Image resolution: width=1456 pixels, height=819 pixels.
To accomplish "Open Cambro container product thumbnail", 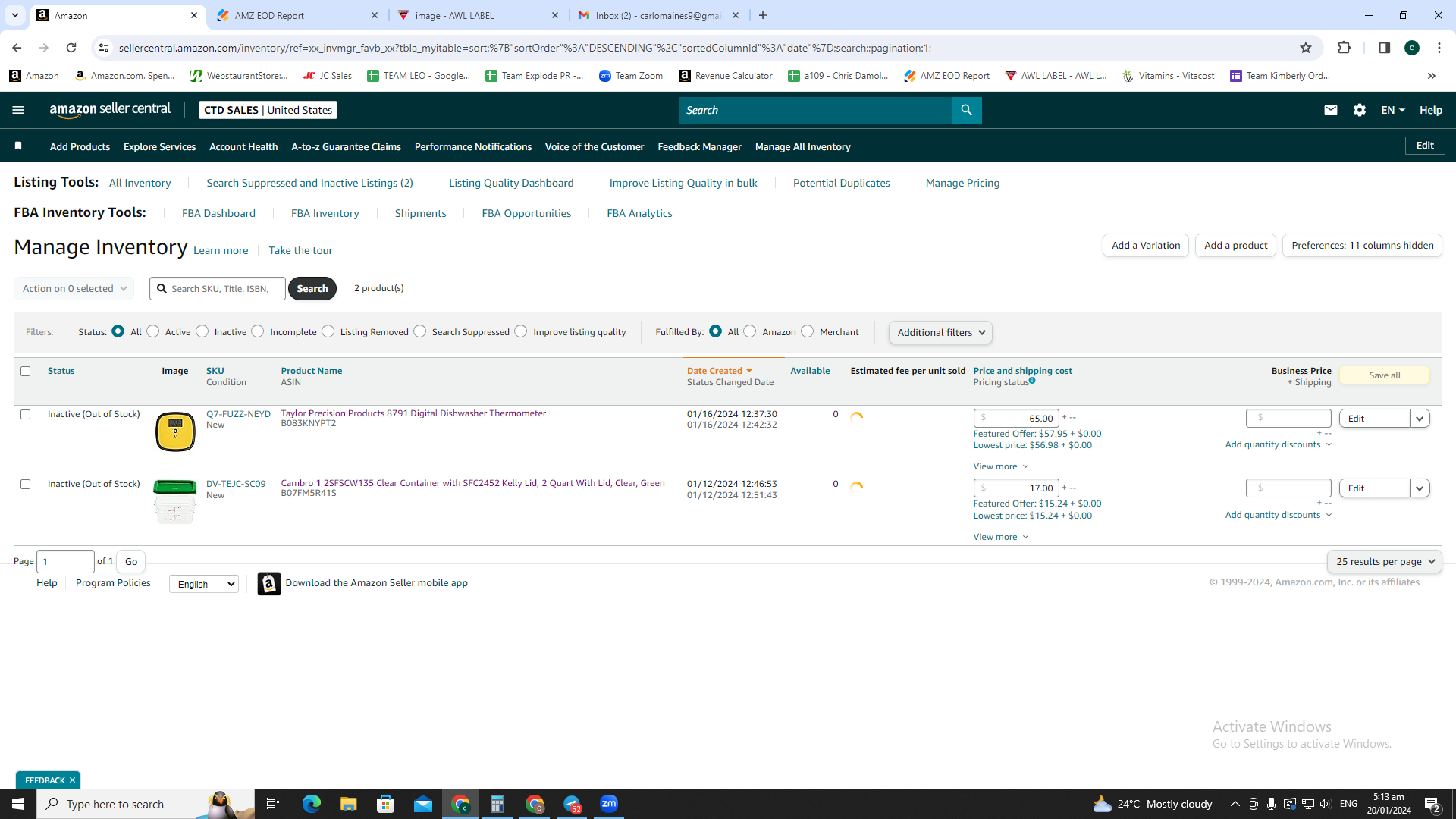I will tap(175, 501).
